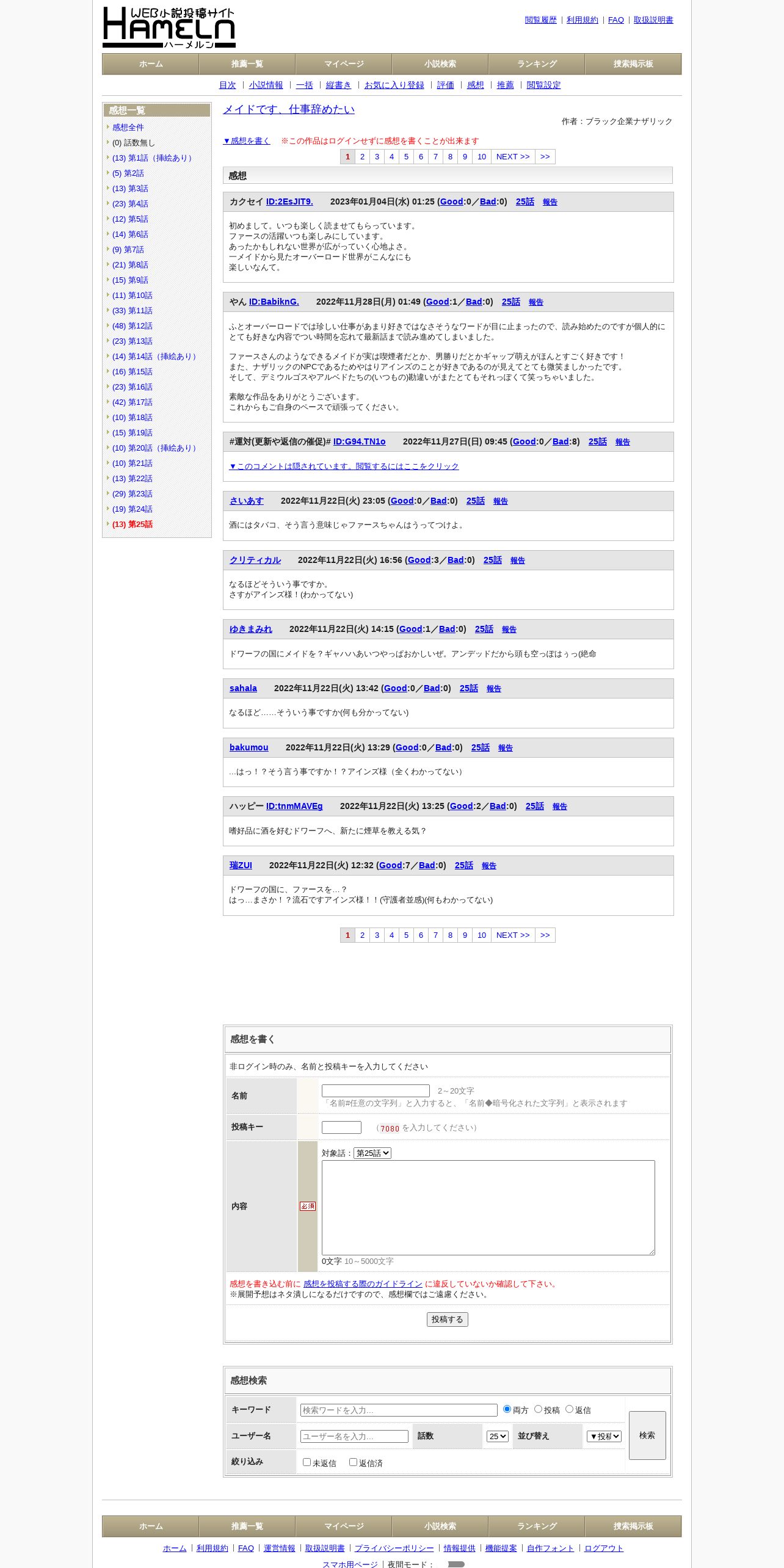784x1568 pixels.
Task: Open the 閲覧履歴 link in header
Action: (541, 20)
